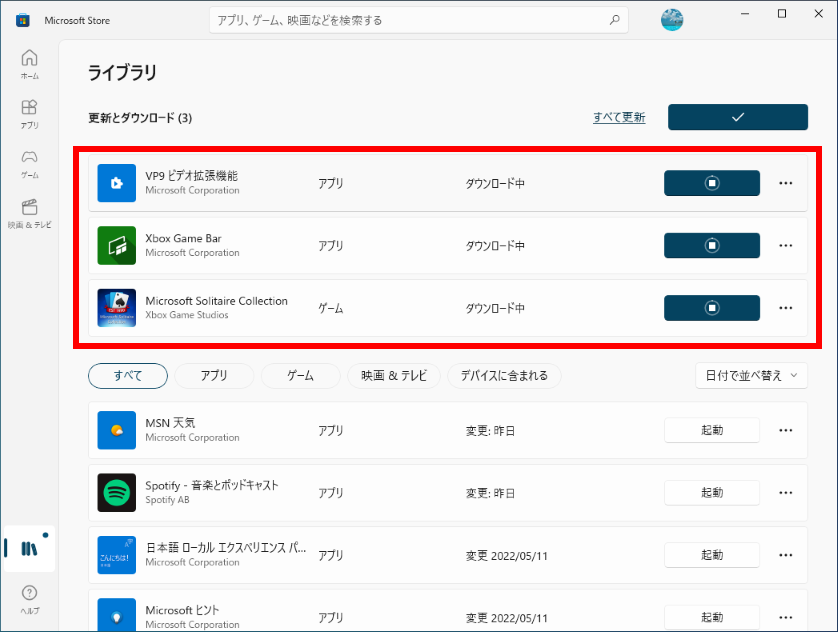Open the user profile avatar
This screenshot has height=632, width=838.
click(x=672, y=20)
